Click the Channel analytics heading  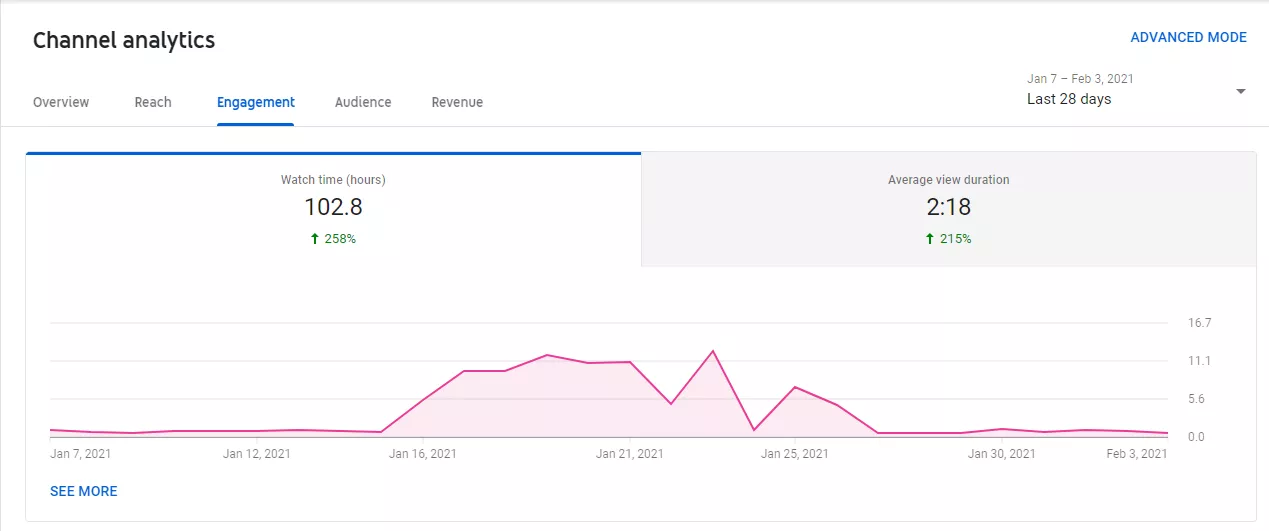coord(124,41)
